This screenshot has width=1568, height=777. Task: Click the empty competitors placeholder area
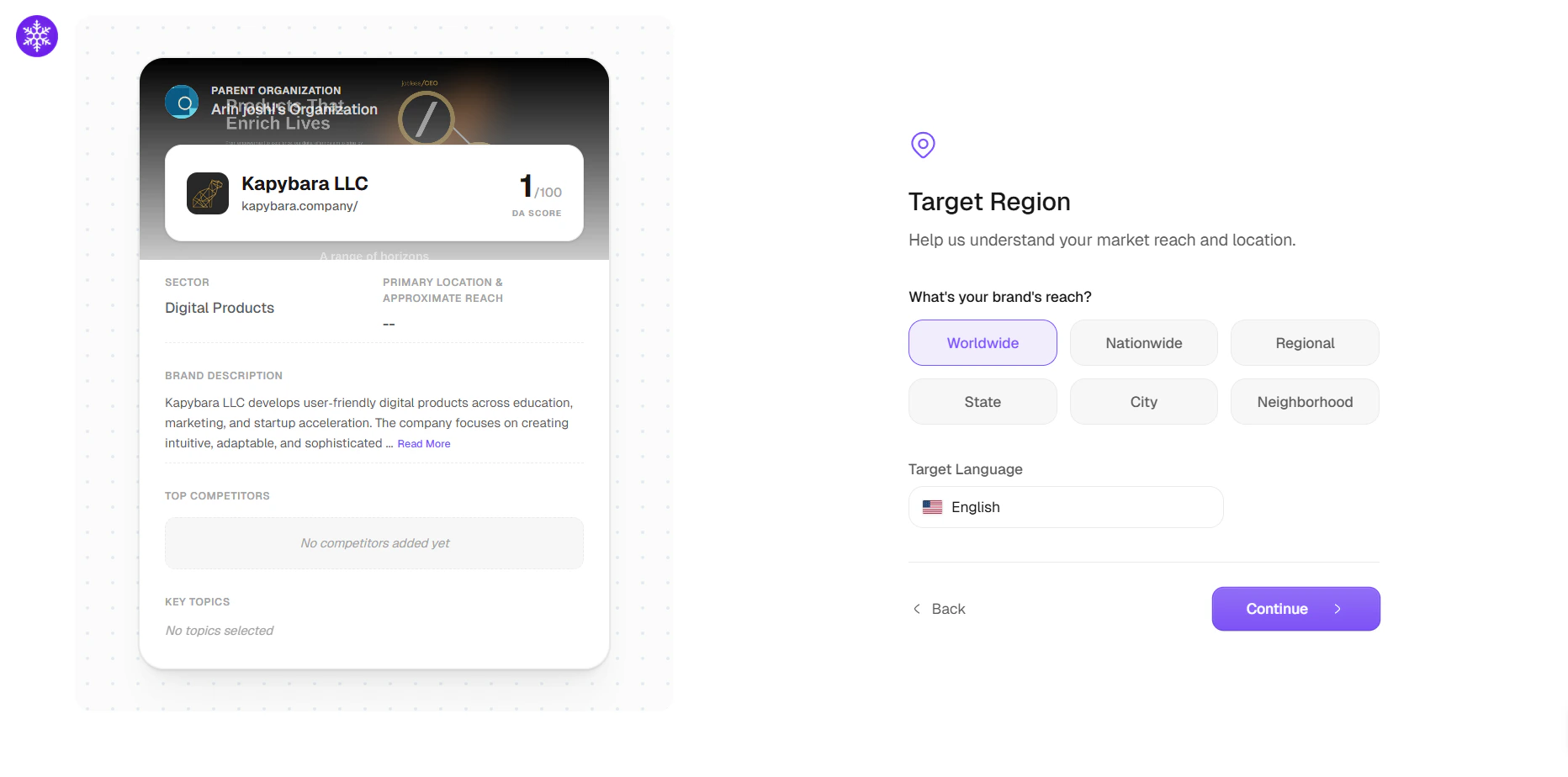click(374, 542)
